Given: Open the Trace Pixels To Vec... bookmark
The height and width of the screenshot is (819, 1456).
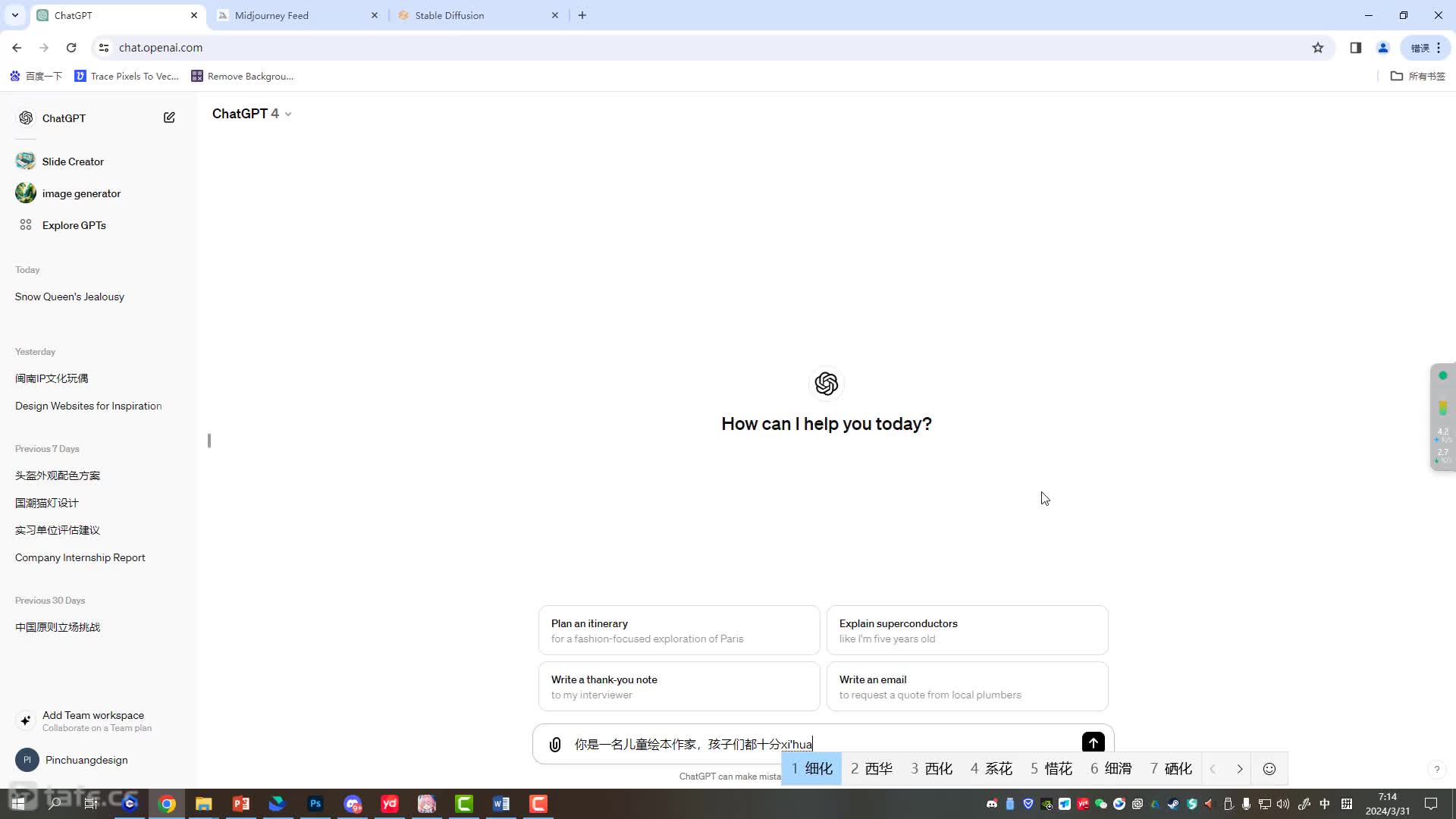Looking at the screenshot, I should [127, 76].
